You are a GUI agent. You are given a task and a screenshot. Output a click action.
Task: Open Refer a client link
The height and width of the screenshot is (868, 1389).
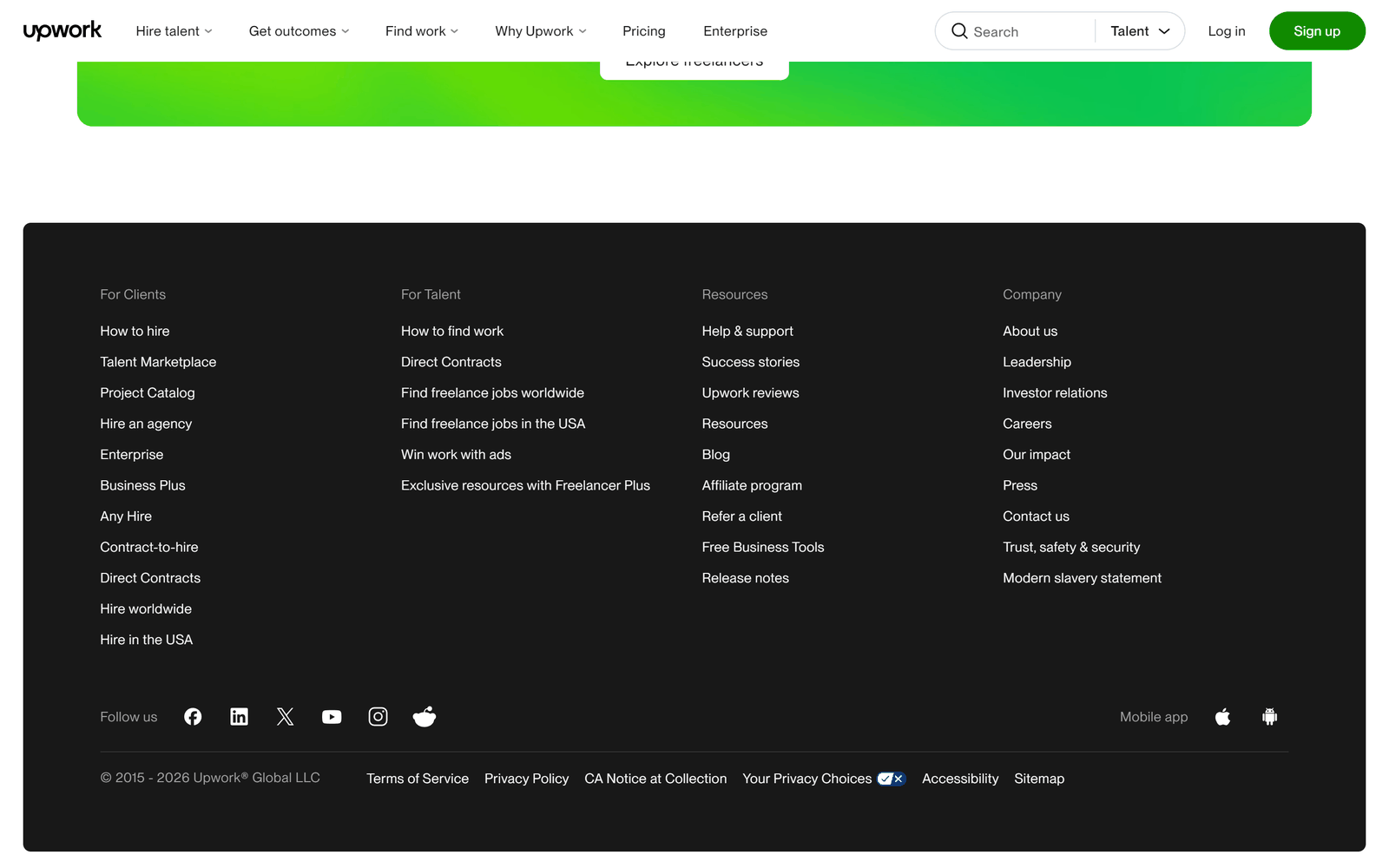coord(742,516)
